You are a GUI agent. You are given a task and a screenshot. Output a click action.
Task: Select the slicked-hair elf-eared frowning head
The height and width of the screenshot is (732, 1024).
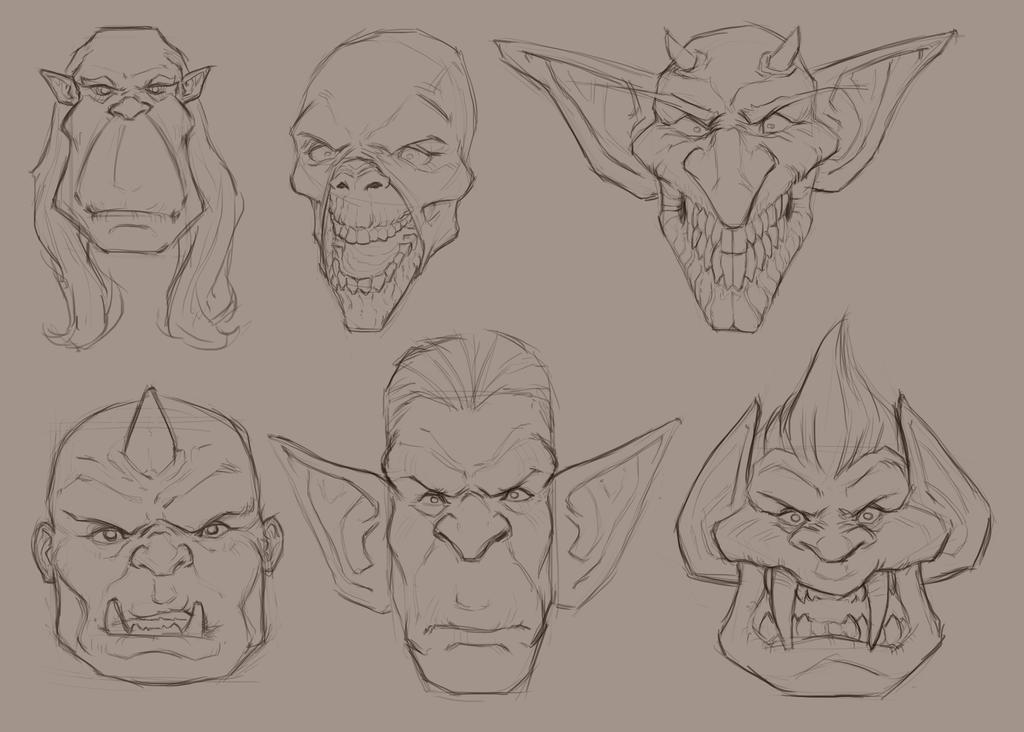[475, 516]
